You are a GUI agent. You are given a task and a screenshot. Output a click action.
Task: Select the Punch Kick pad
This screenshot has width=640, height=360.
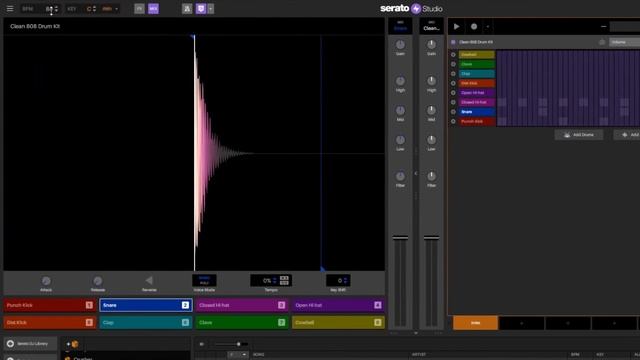(49, 305)
